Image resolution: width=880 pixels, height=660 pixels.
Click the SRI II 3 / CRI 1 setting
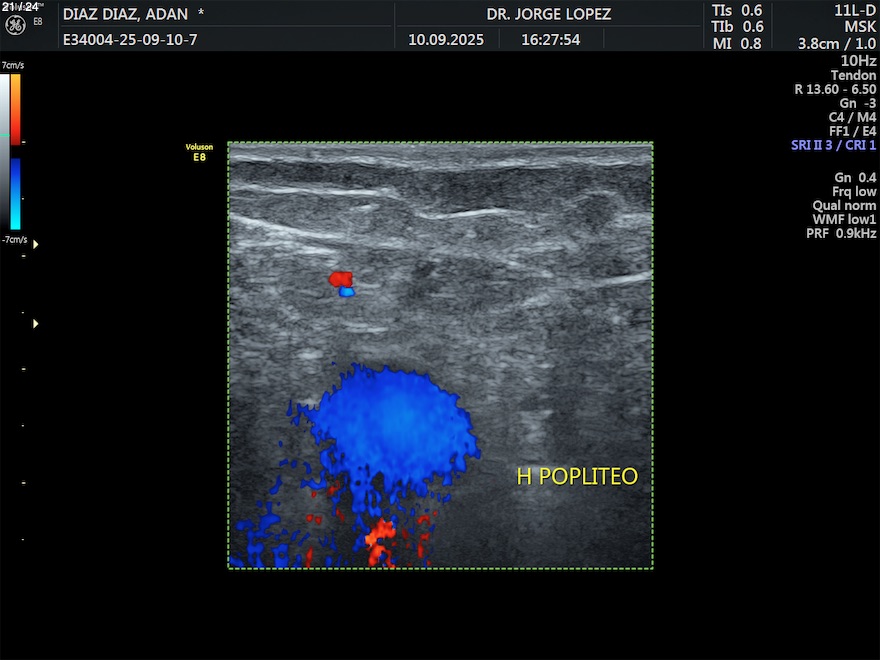[833, 145]
